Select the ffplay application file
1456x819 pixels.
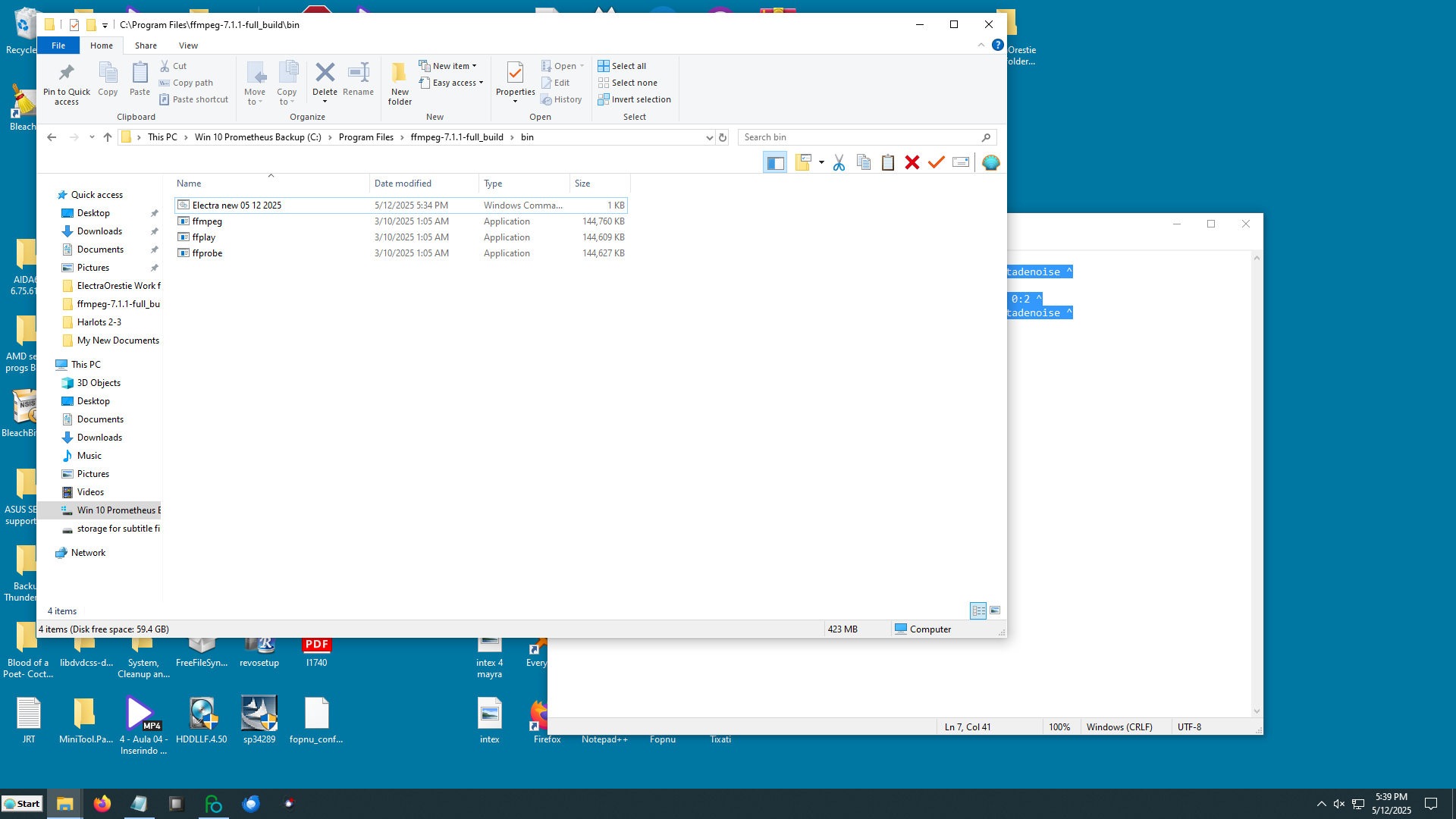click(x=400, y=237)
